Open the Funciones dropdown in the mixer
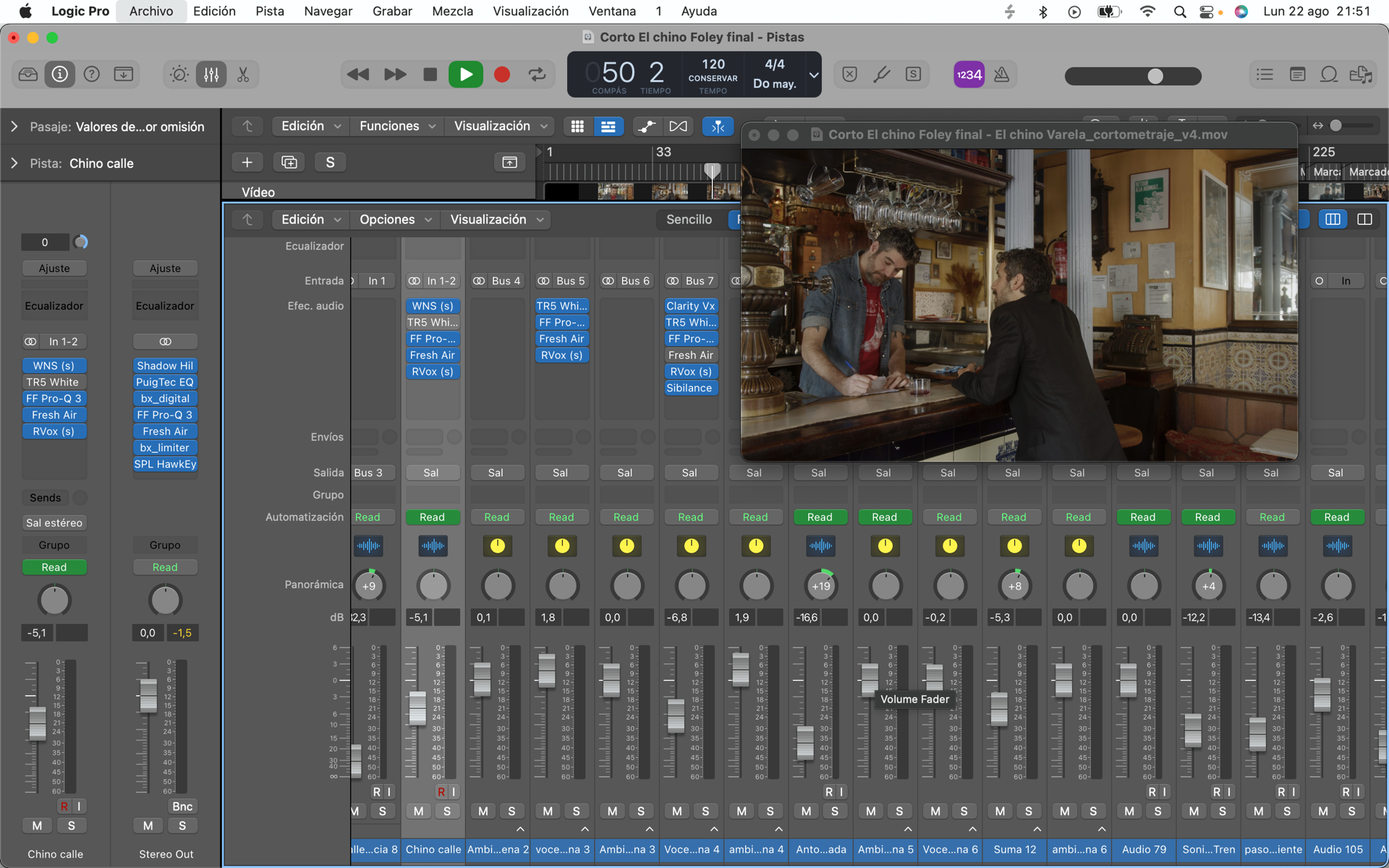This screenshot has height=868, width=1389. 396,125
